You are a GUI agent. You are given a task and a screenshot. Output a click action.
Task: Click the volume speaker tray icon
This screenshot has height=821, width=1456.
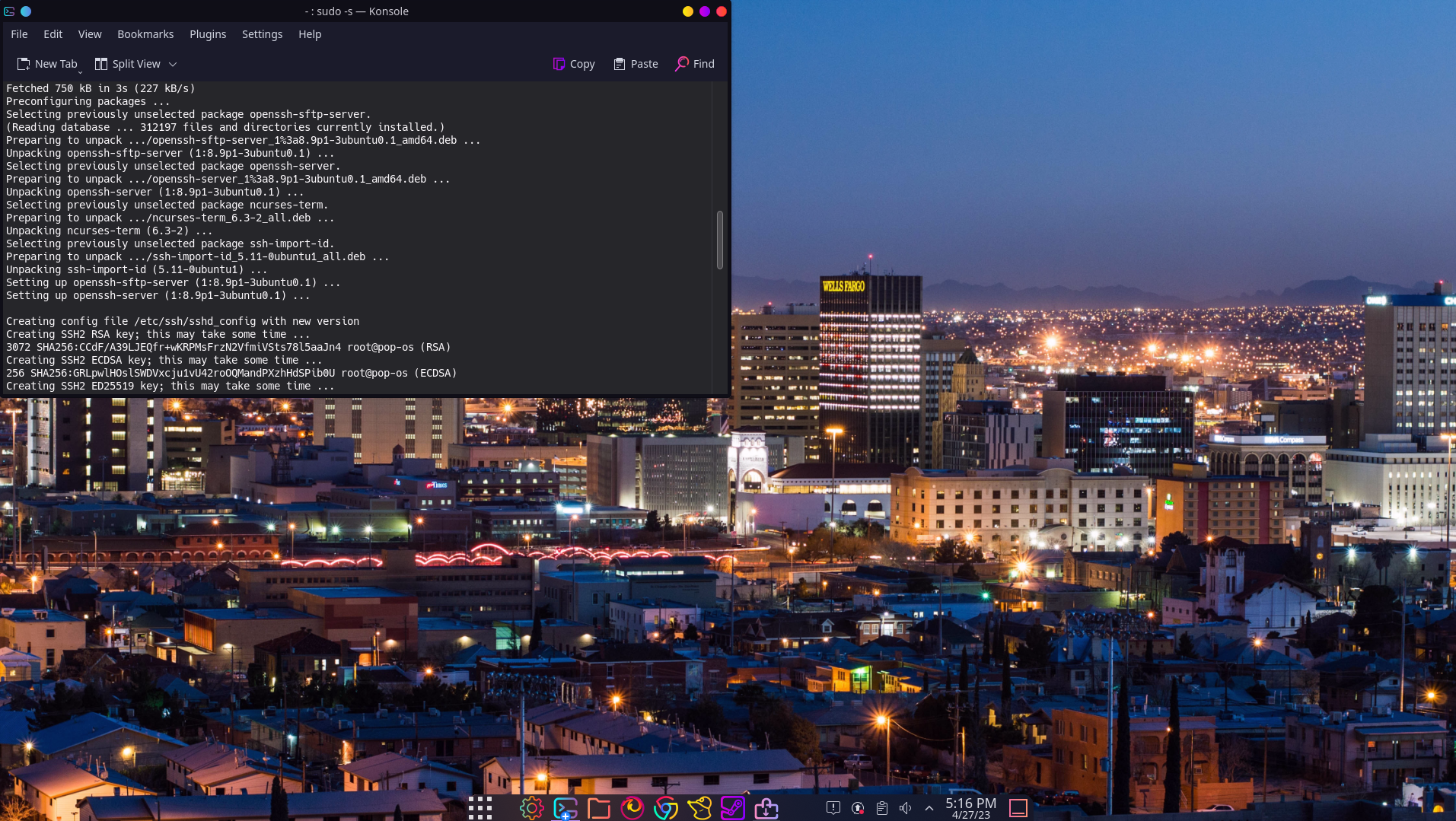905,808
